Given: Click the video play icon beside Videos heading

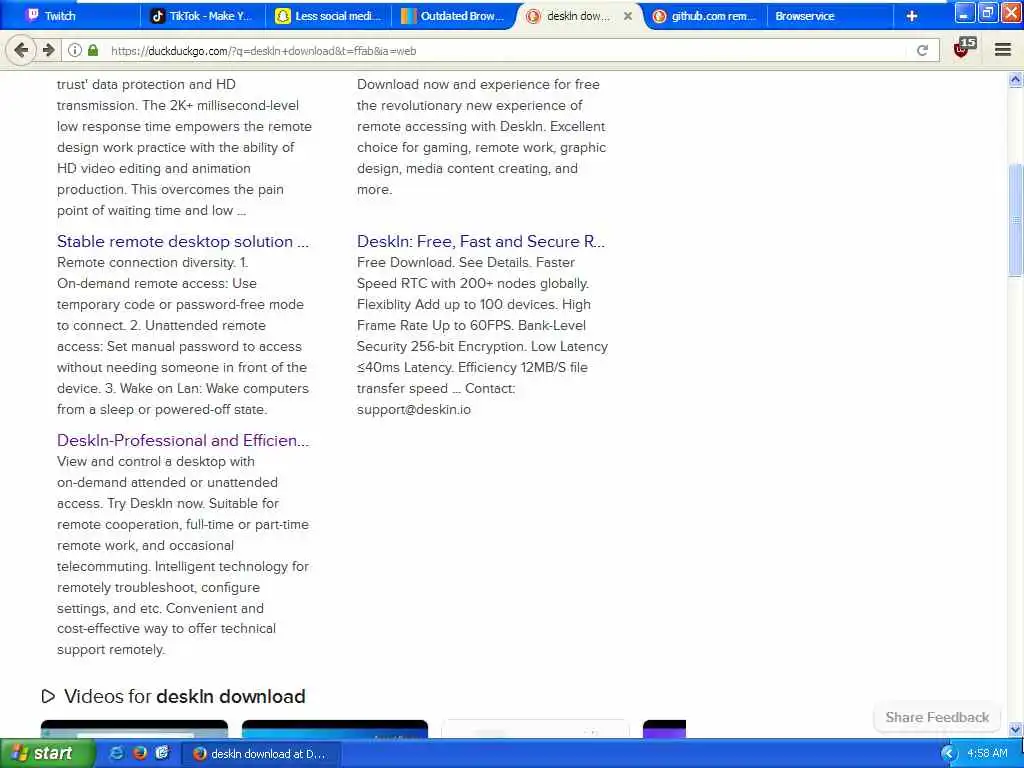Looking at the screenshot, I should pos(48,696).
